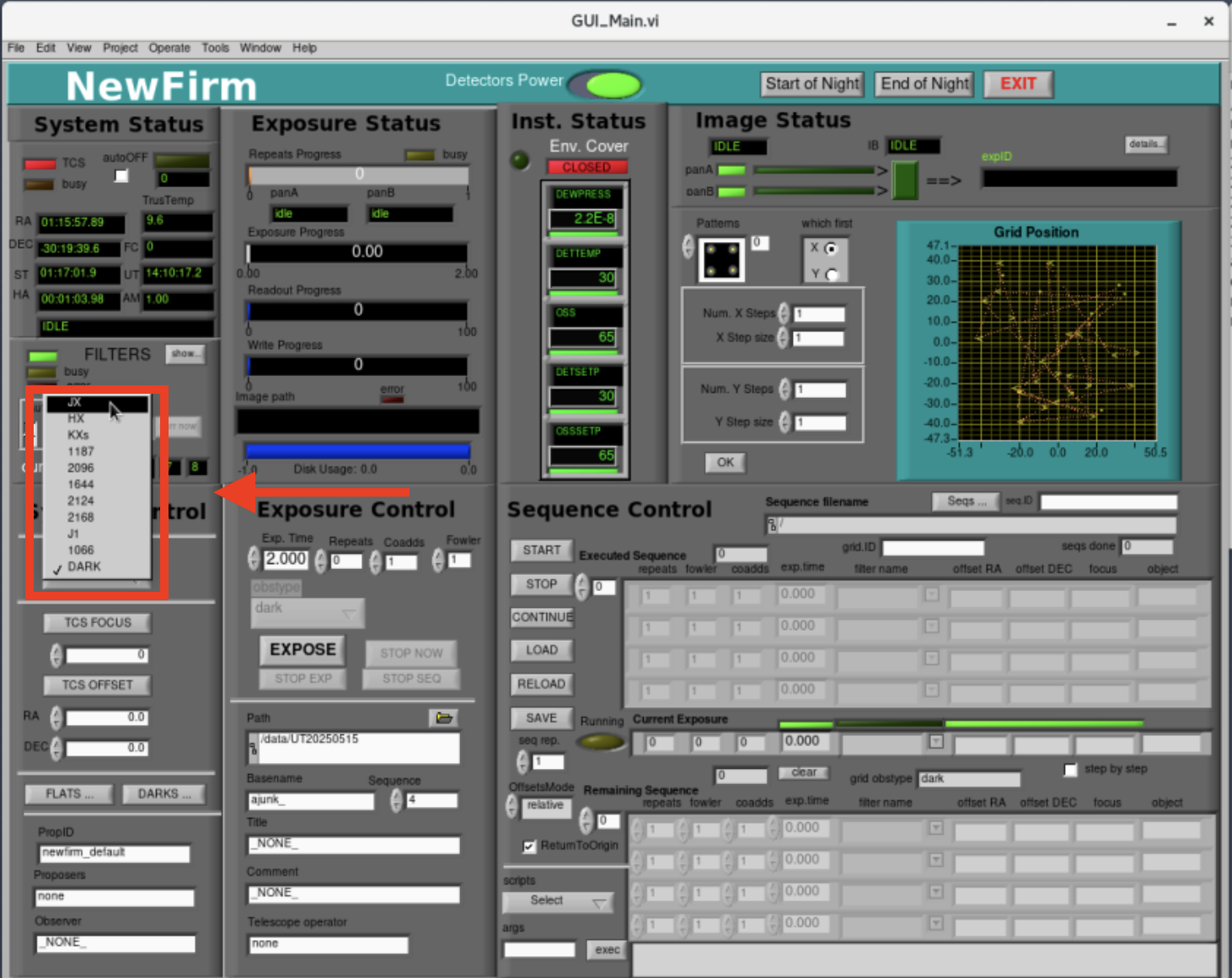Select the Y which-first radio button
1232x978 pixels.
point(832,275)
